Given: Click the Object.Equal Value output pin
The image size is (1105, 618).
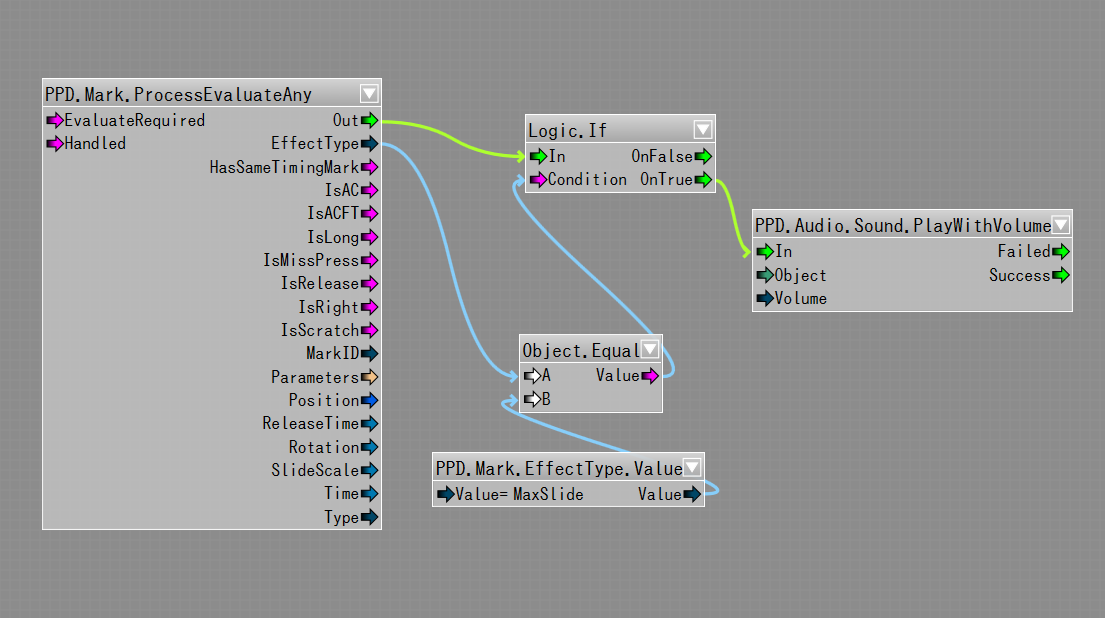Looking at the screenshot, I should [x=649, y=376].
